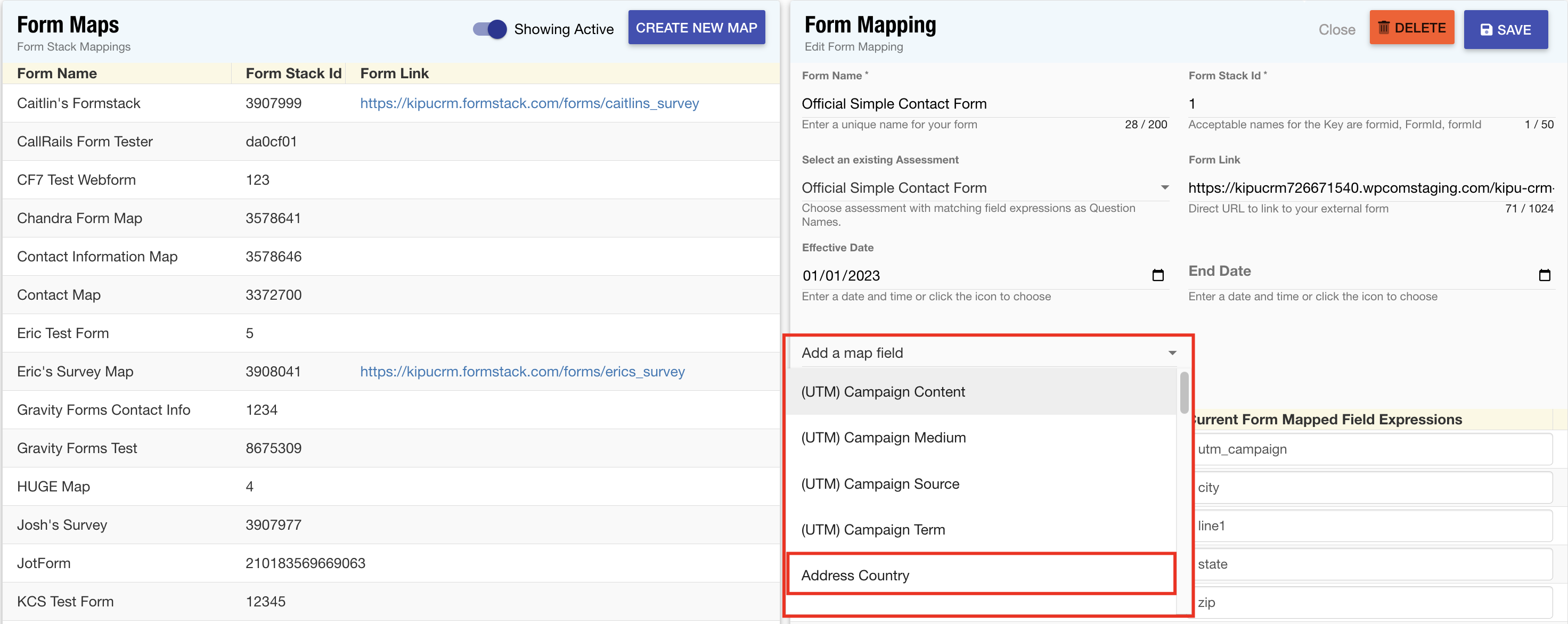Open the Effective Date calendar icon
Image resolution: width=1568 pixels, height=624 pixels.
(x=1157, y=275)
